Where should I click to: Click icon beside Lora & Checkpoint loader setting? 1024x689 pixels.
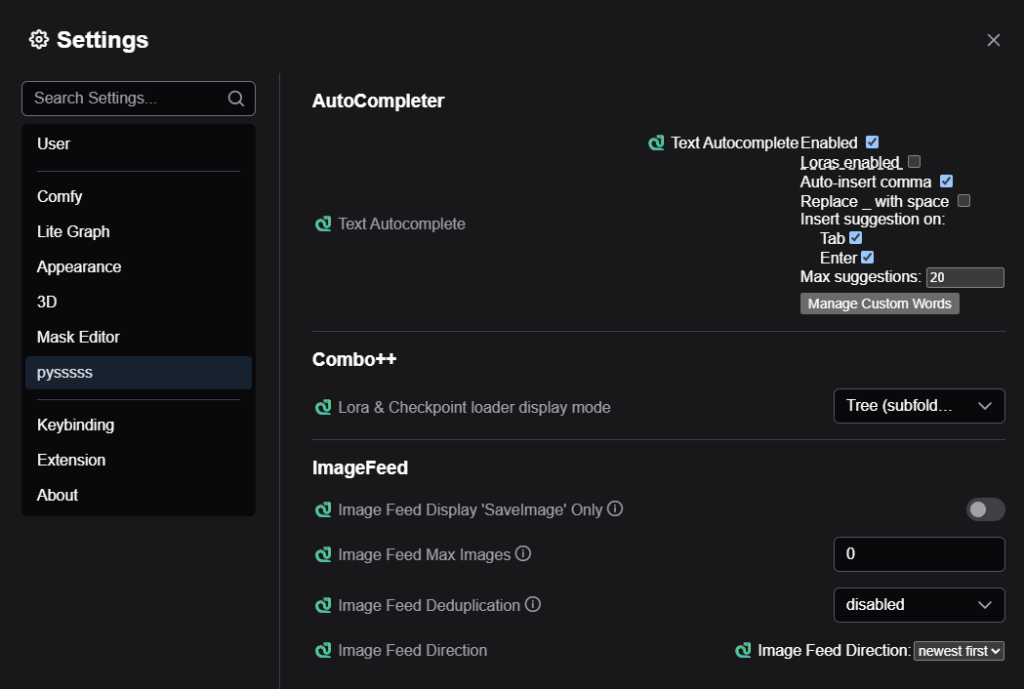click(323, 407)
